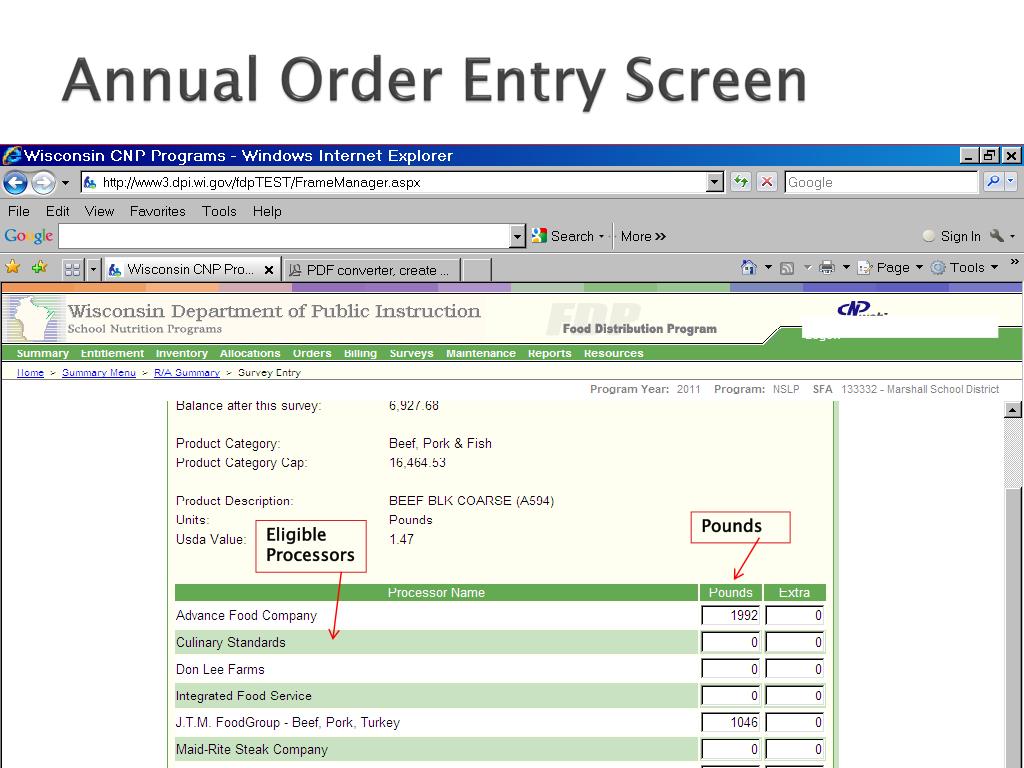Click the Google search box in toolbar
This screenshot has height=768, width=1024.
click(881, 182)
